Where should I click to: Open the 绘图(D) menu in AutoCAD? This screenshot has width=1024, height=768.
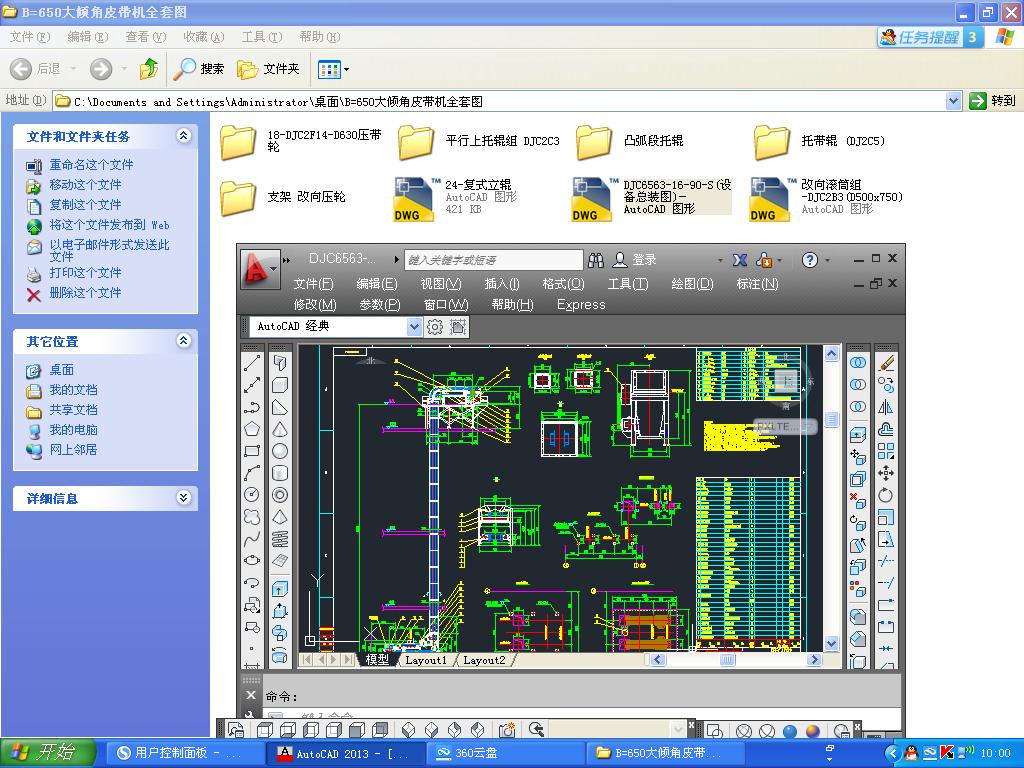tap(692, 284)
